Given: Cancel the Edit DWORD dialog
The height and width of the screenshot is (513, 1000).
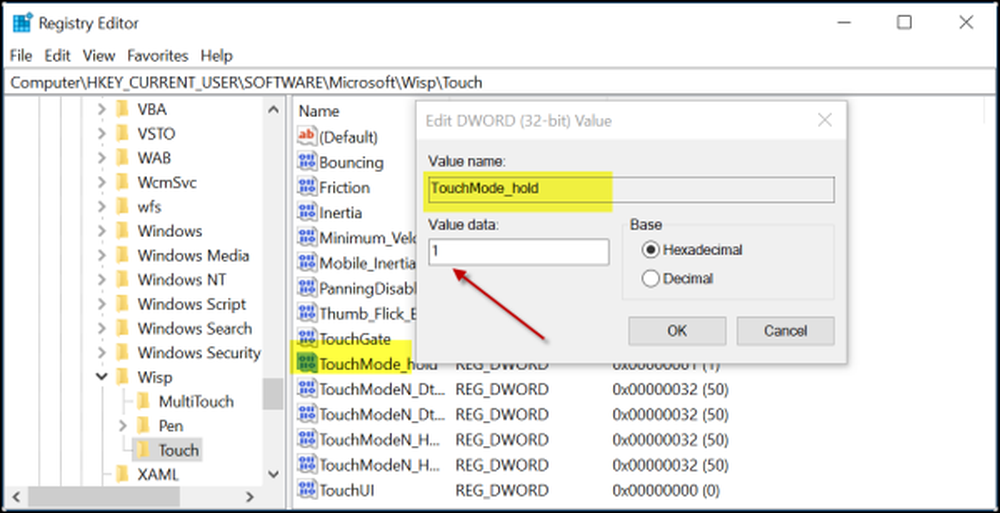Looking at the screenshot, I should pos(786,331).
